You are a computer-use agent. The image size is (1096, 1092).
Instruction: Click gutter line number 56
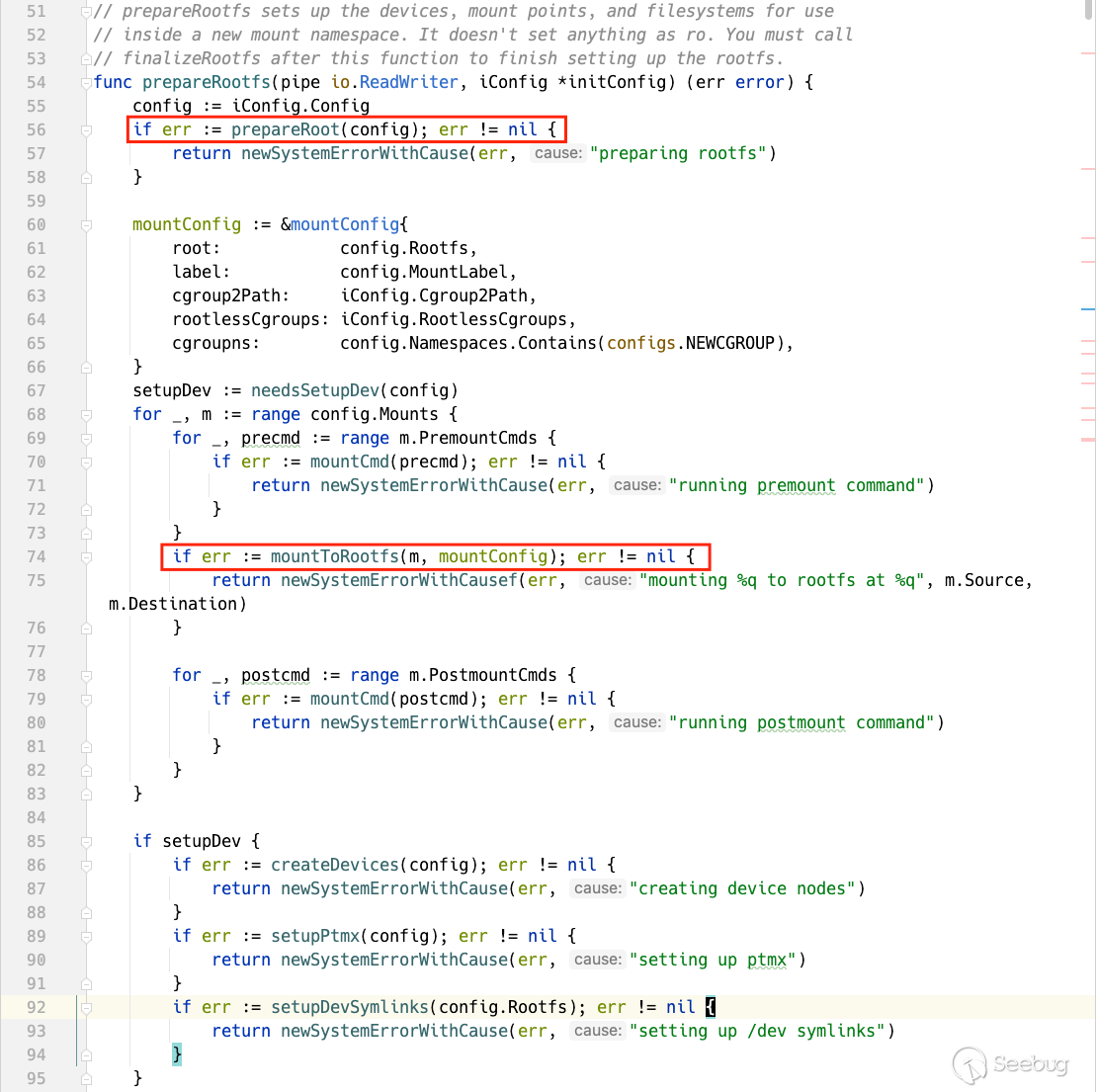pyautogui.click(x=37, y=130)
